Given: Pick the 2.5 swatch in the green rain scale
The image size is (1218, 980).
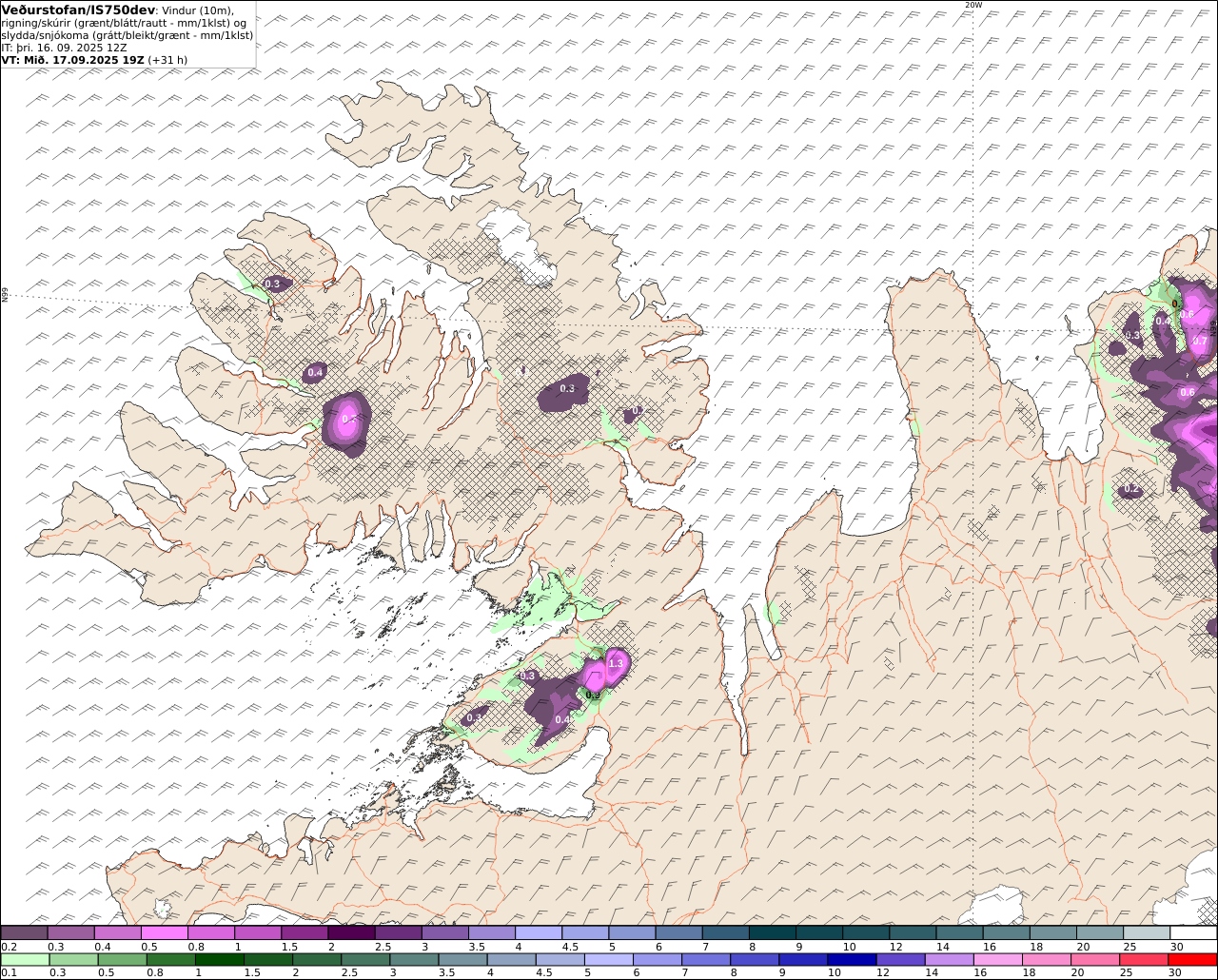Looking at the screenshot, I should (x=367, y=959).
